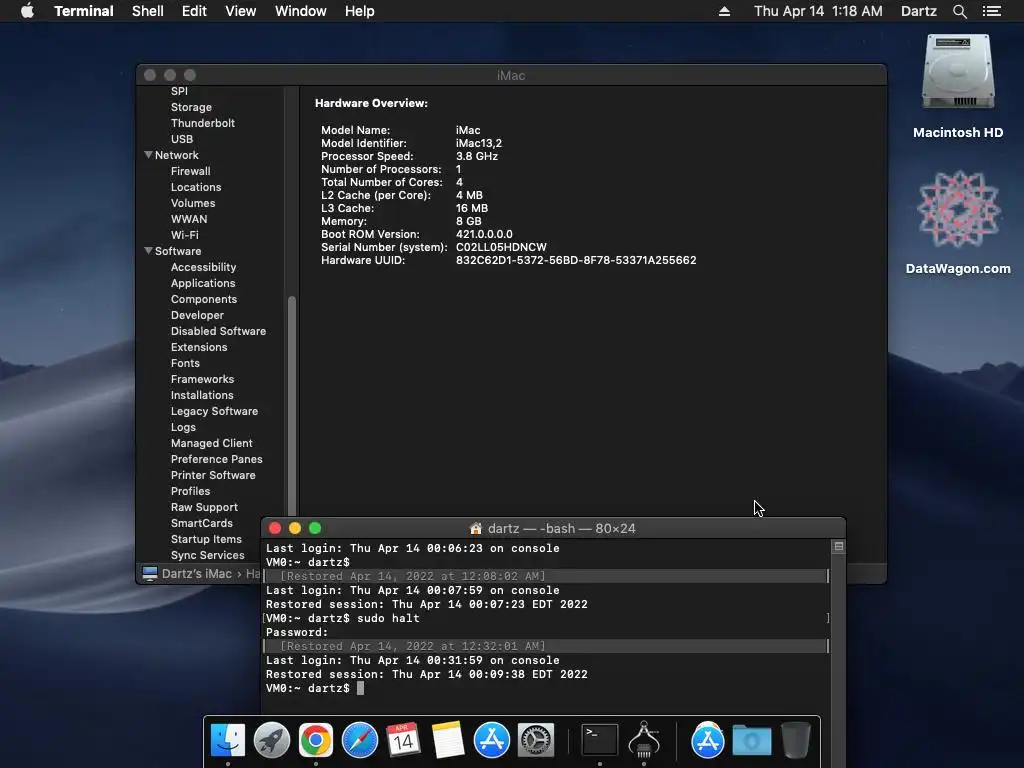Collapse the Network section triangle
Viewport: 1024px width, 768px height.
(149, 155)
